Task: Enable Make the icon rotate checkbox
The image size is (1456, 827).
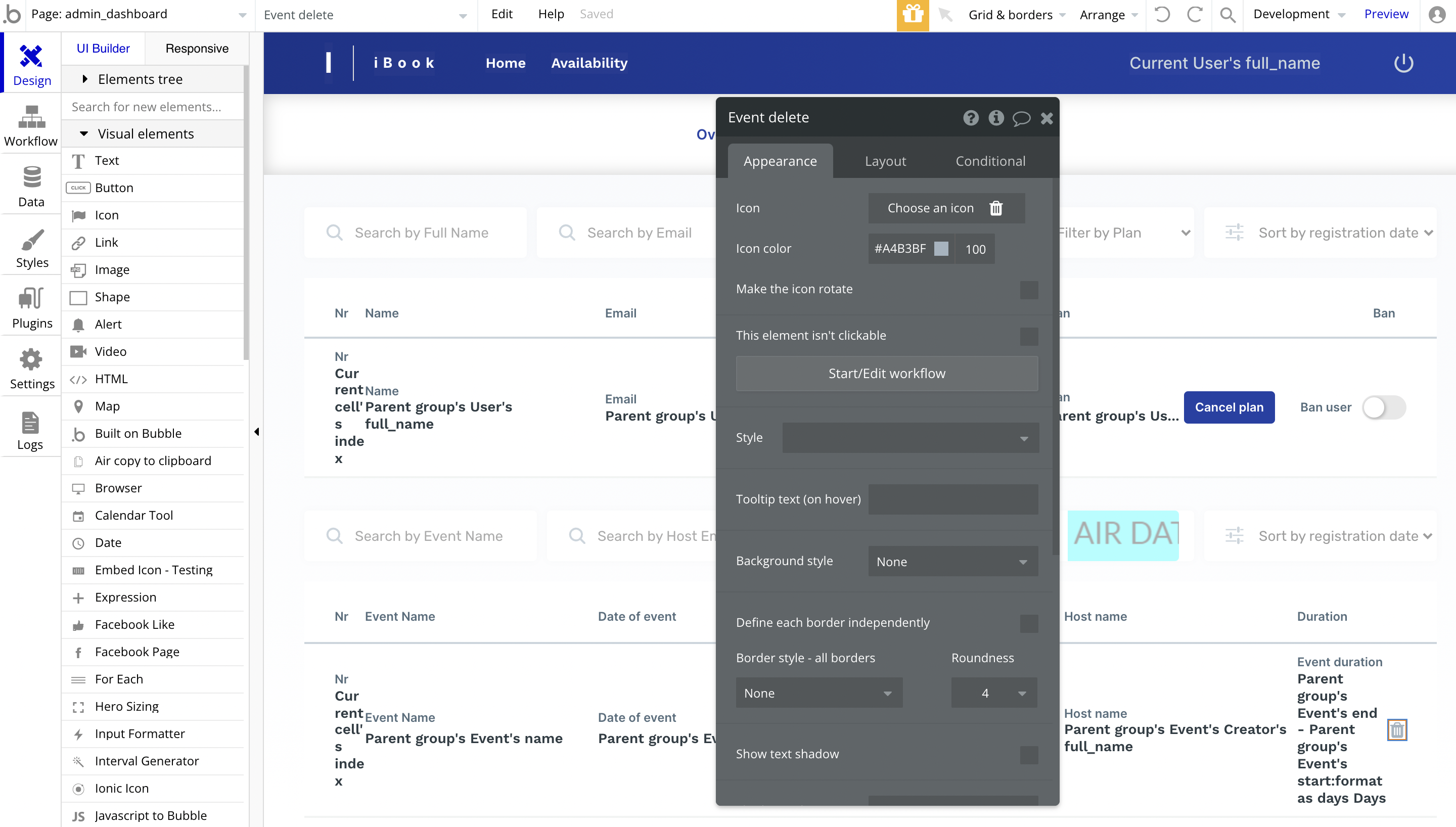Action: [1028, 290]
